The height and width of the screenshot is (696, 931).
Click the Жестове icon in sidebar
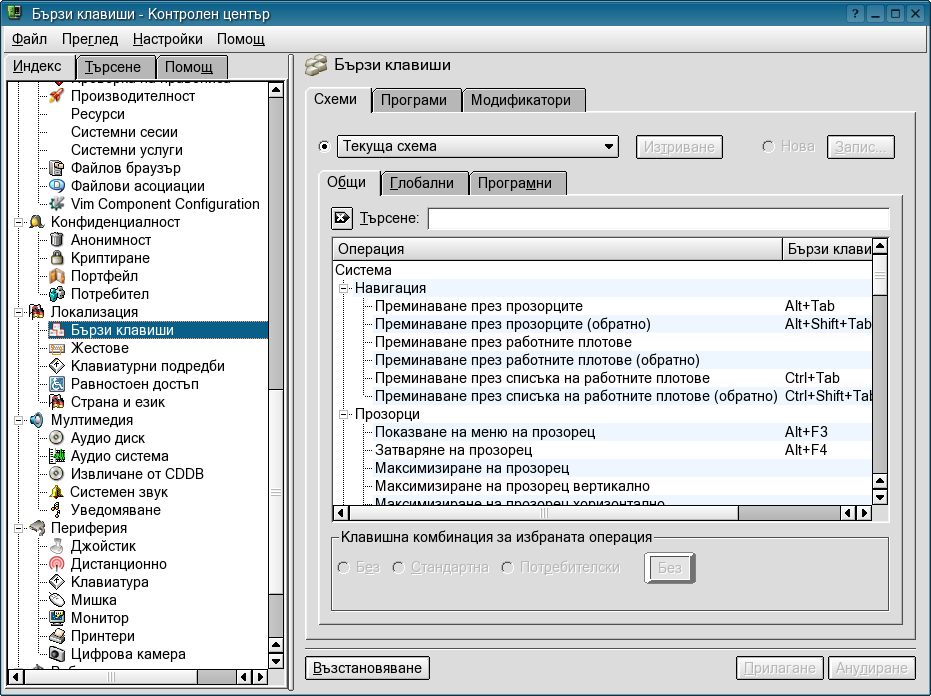pyautogui.click(x=57, y=348)
